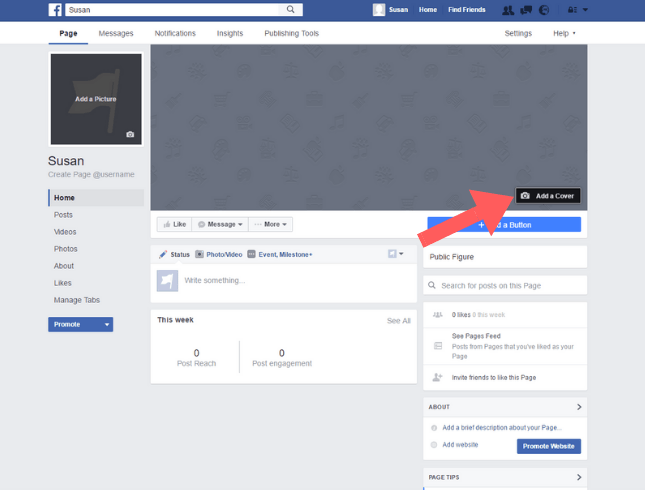The width and height of the screenshot is (645, 490).
Task: Click the camera icon on profile picture
Action: (130, 134)
